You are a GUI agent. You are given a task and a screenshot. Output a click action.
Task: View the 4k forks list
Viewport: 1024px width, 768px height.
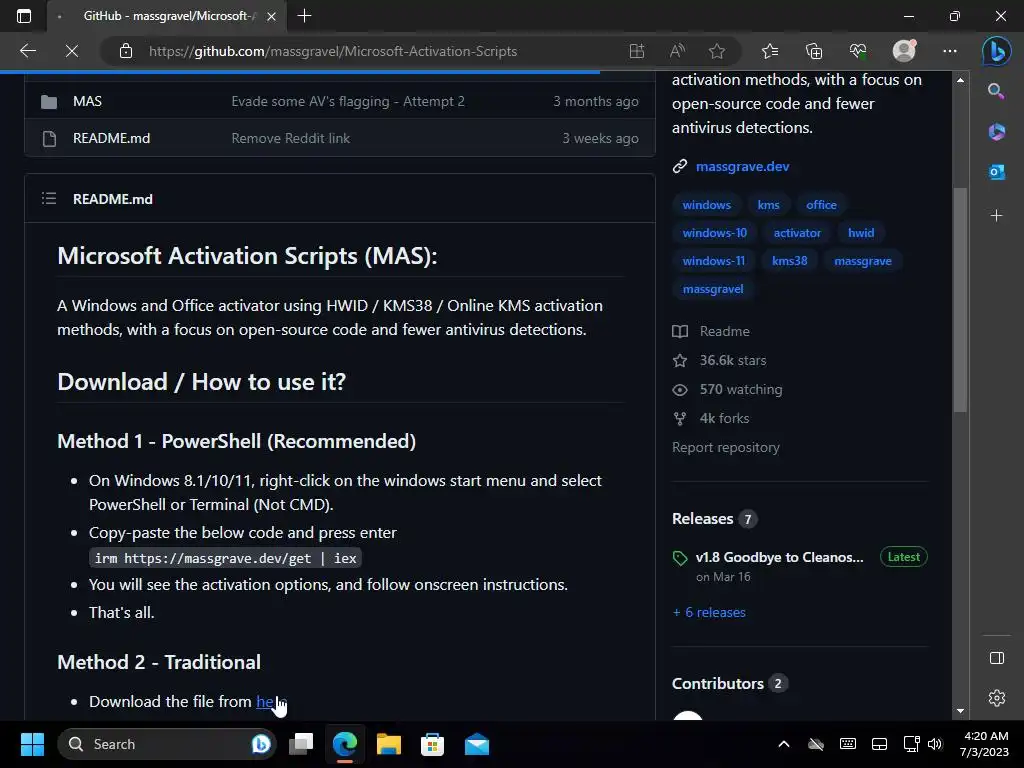(x=711, y=419)
